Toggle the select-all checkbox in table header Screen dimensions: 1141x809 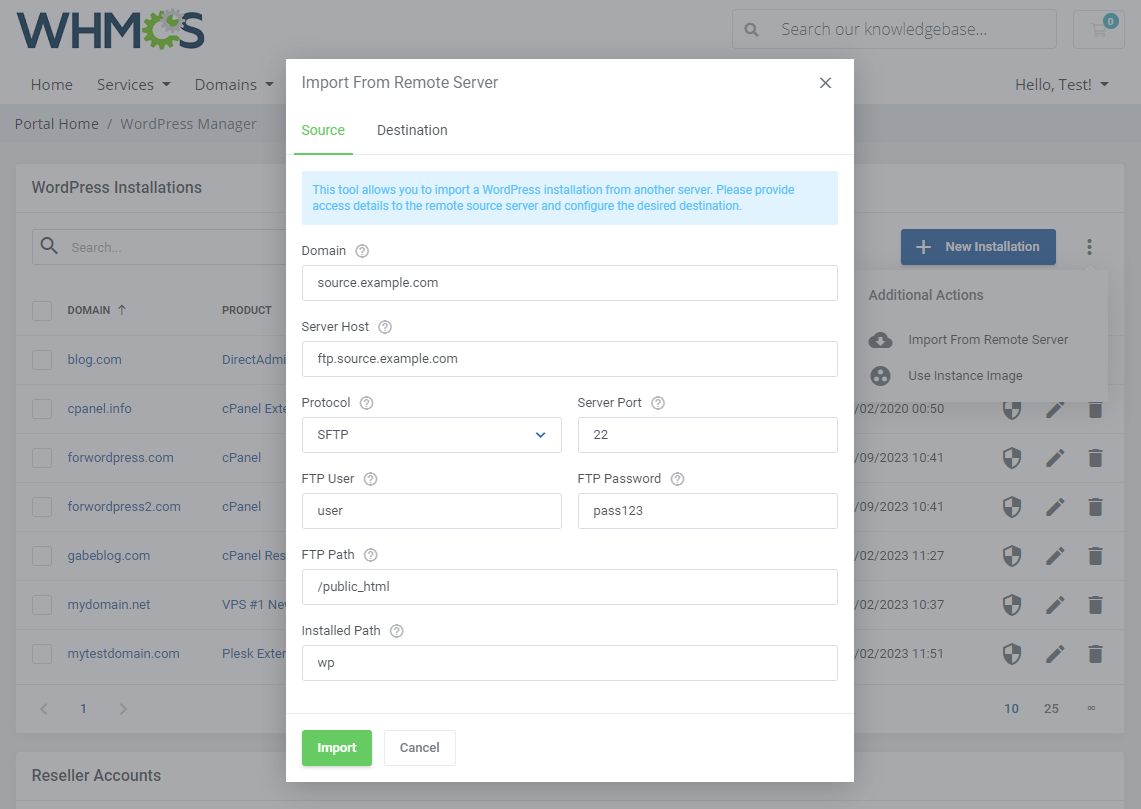coord(42,310)
